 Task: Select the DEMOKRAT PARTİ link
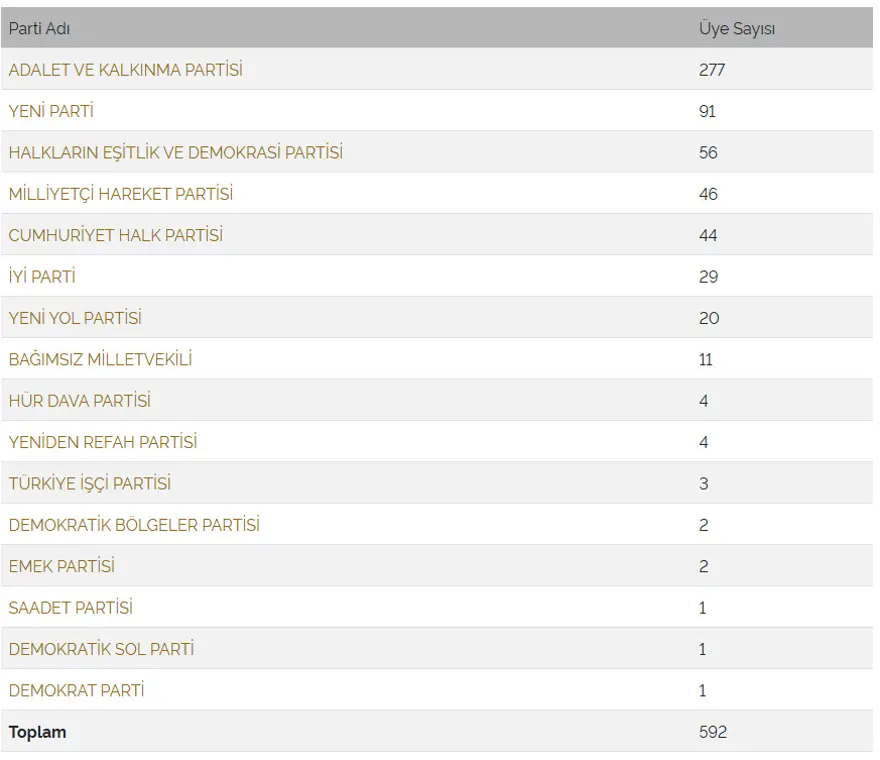click(76, 690)
